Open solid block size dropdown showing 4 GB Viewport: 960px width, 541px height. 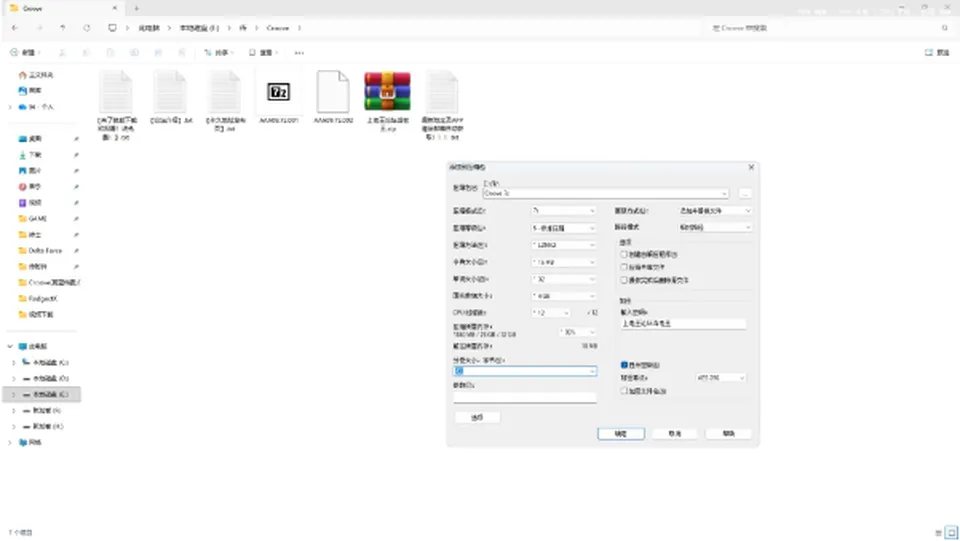point(563,296)
